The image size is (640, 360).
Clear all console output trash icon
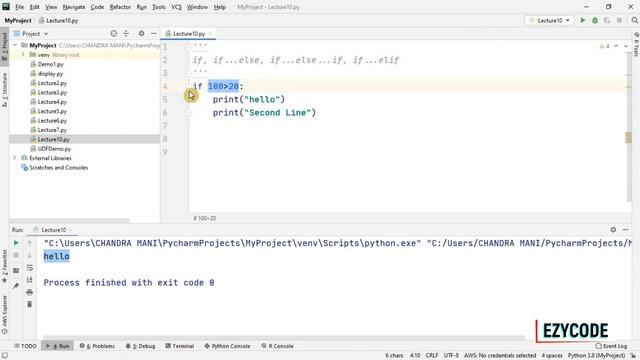click(29, 304)
